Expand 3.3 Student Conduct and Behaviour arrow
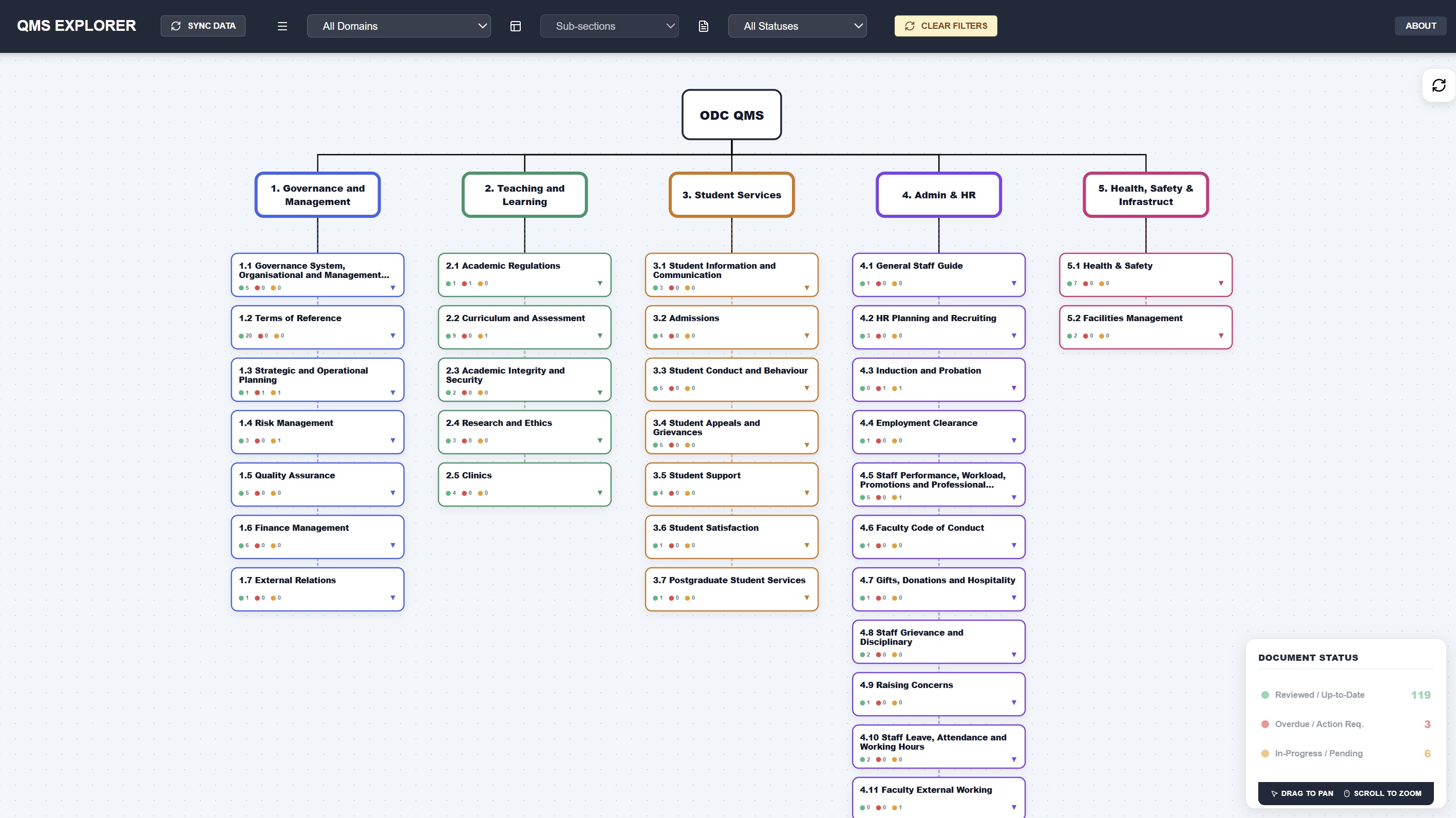Screen dimensions: 1456x818 (x=806, y=388)
